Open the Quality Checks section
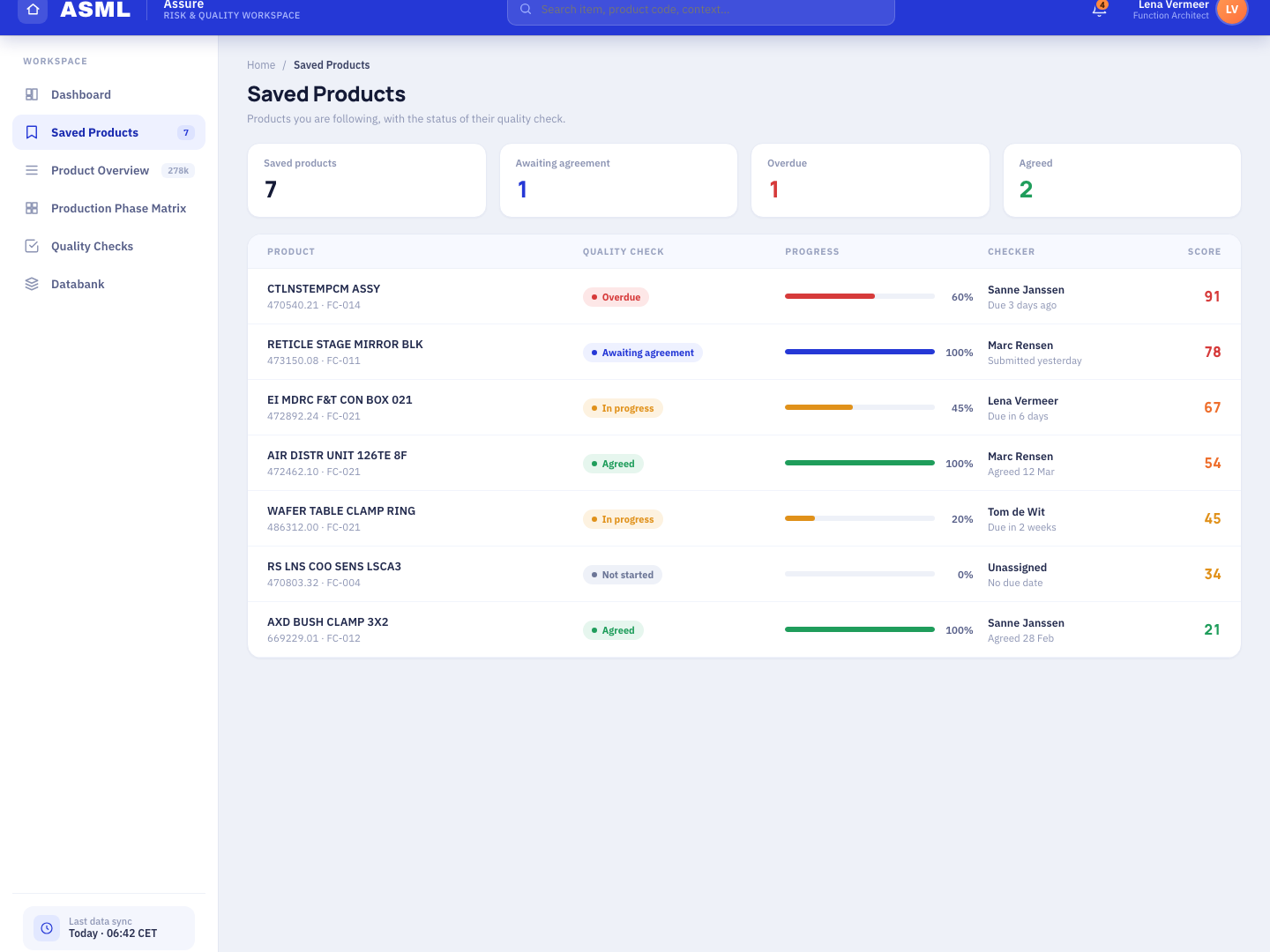Screen dimensions: 1270x952 tap(108, 246)
